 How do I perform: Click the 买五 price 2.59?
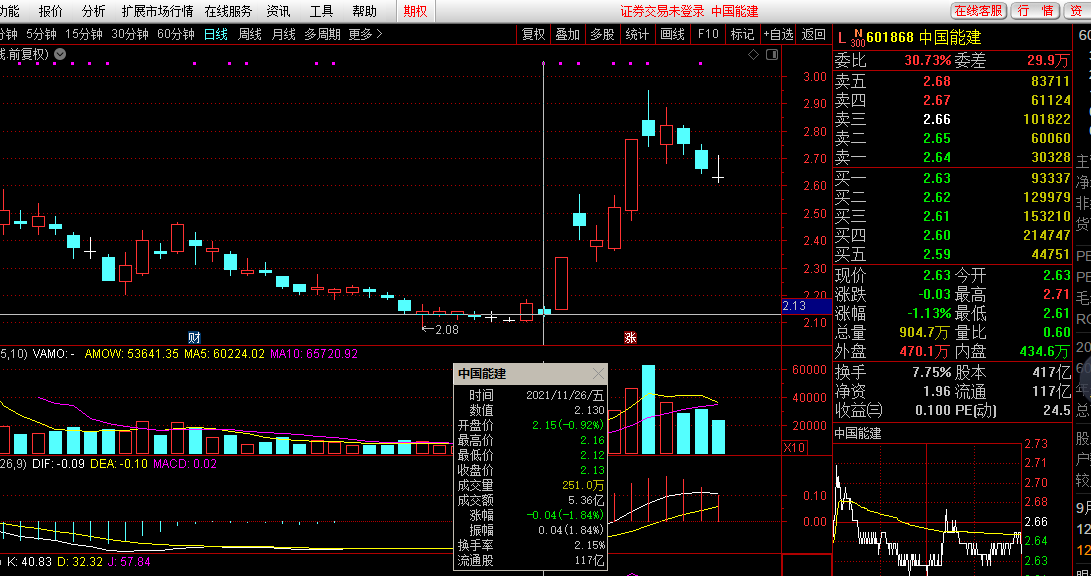(937, 254)
